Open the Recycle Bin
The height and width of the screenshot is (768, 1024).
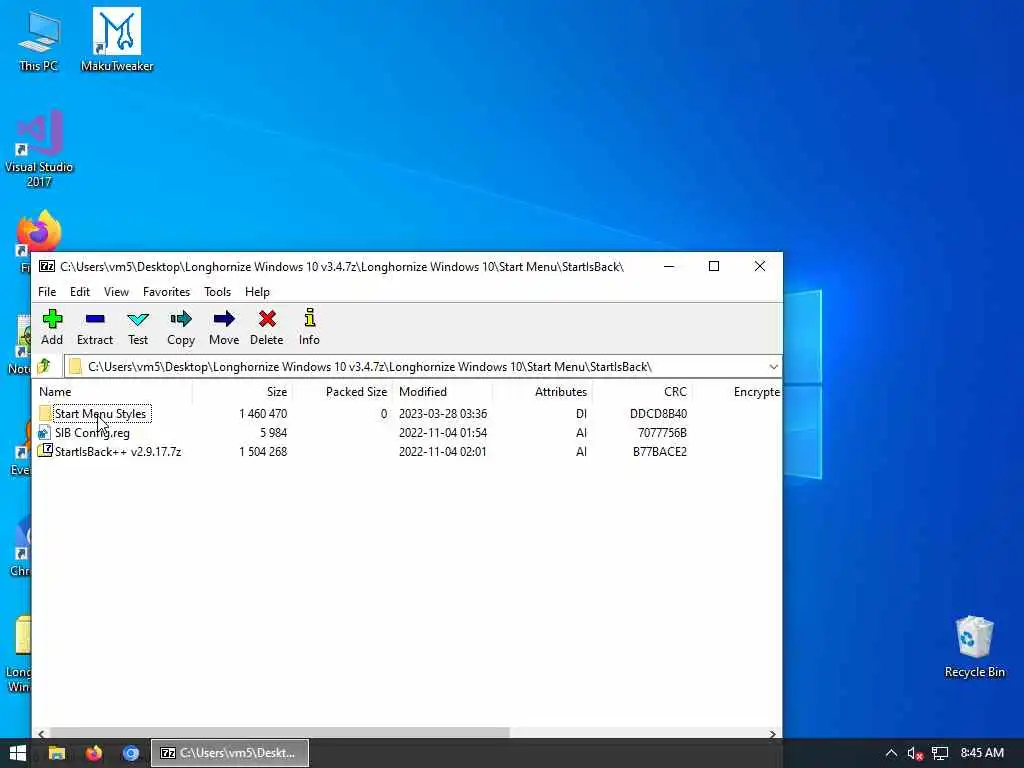[974, 647]
